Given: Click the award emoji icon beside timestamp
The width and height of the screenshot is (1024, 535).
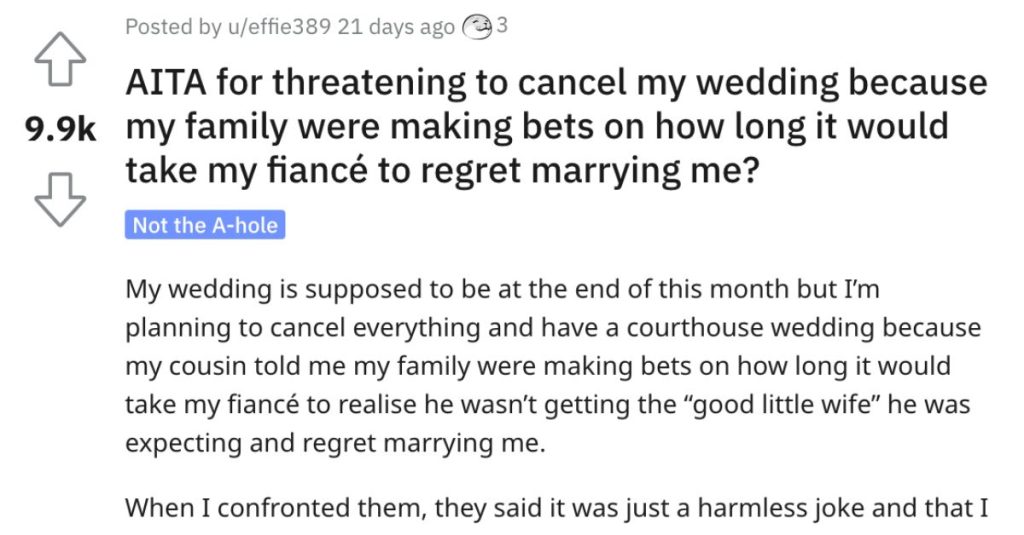Looking at the screenshot, I should click(x=477, y=27).
